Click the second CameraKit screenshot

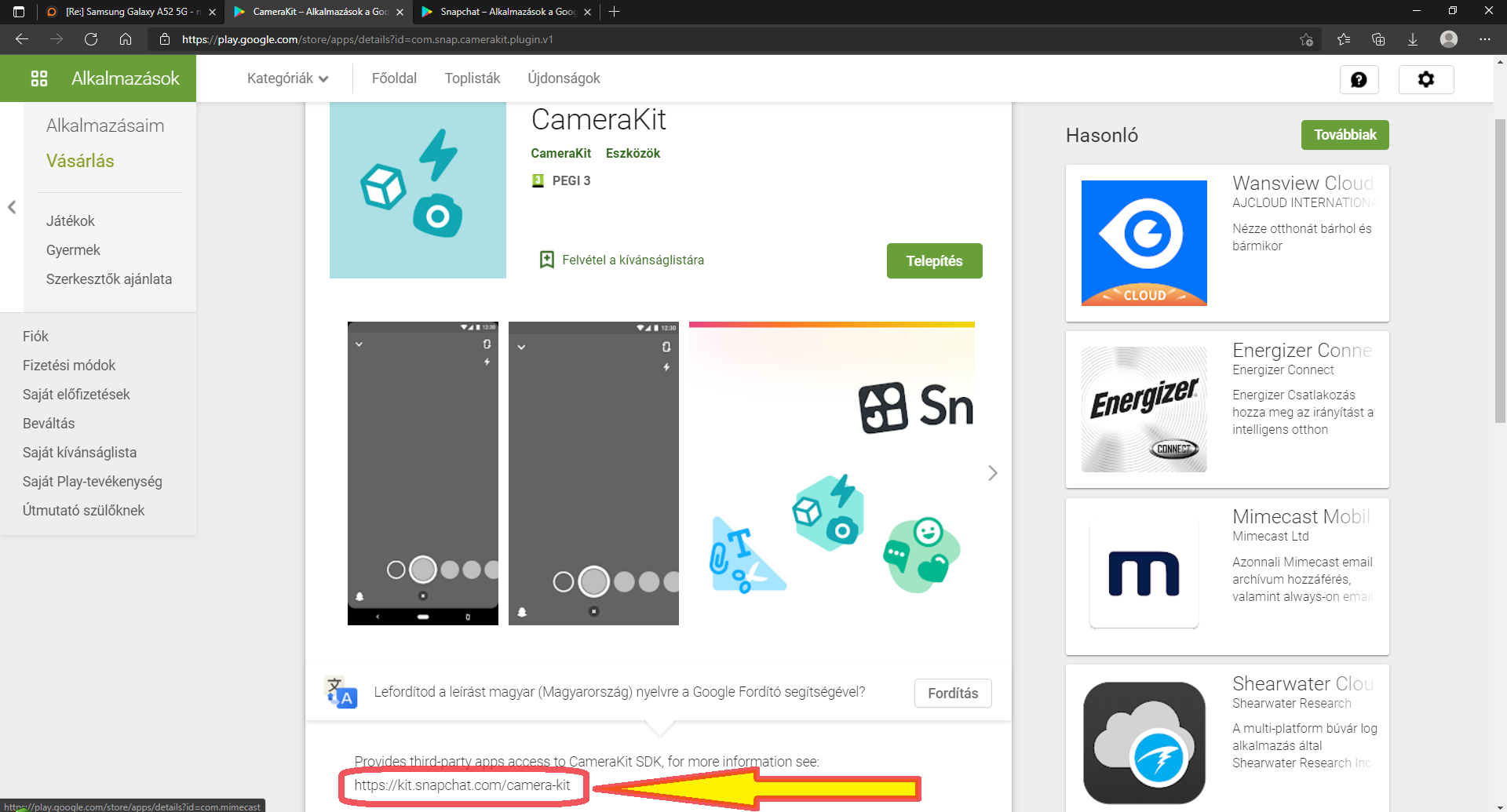(593, 473)
